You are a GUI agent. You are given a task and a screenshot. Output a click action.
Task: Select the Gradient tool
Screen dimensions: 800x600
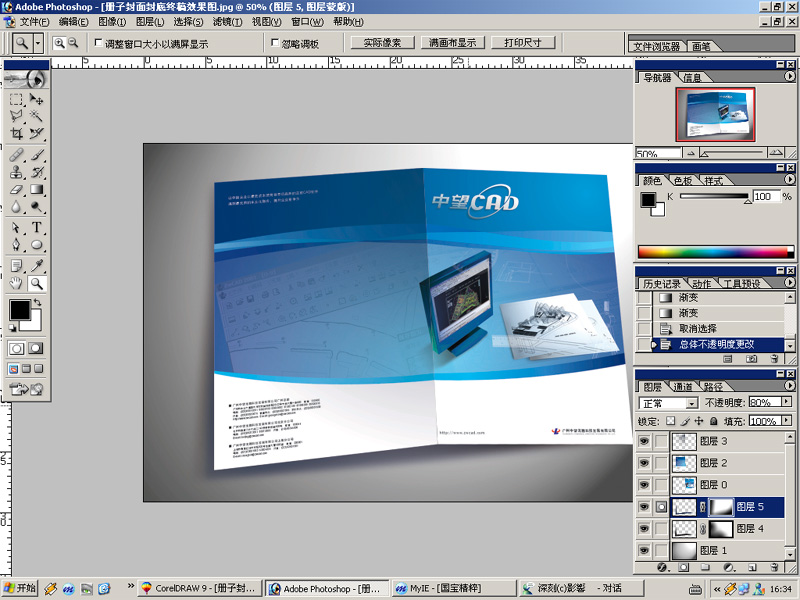coord(36,189)
